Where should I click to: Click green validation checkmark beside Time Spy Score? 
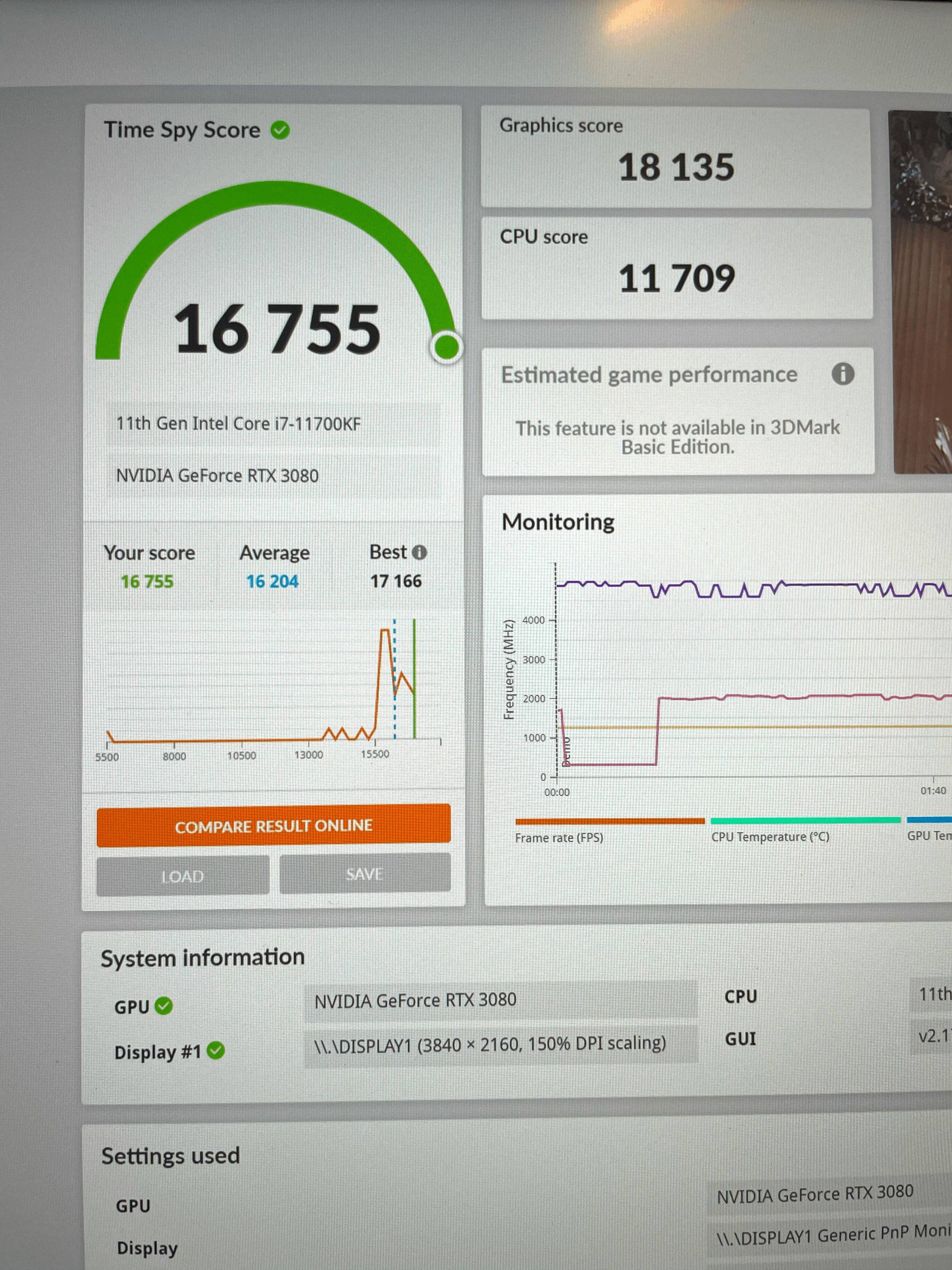280,130
